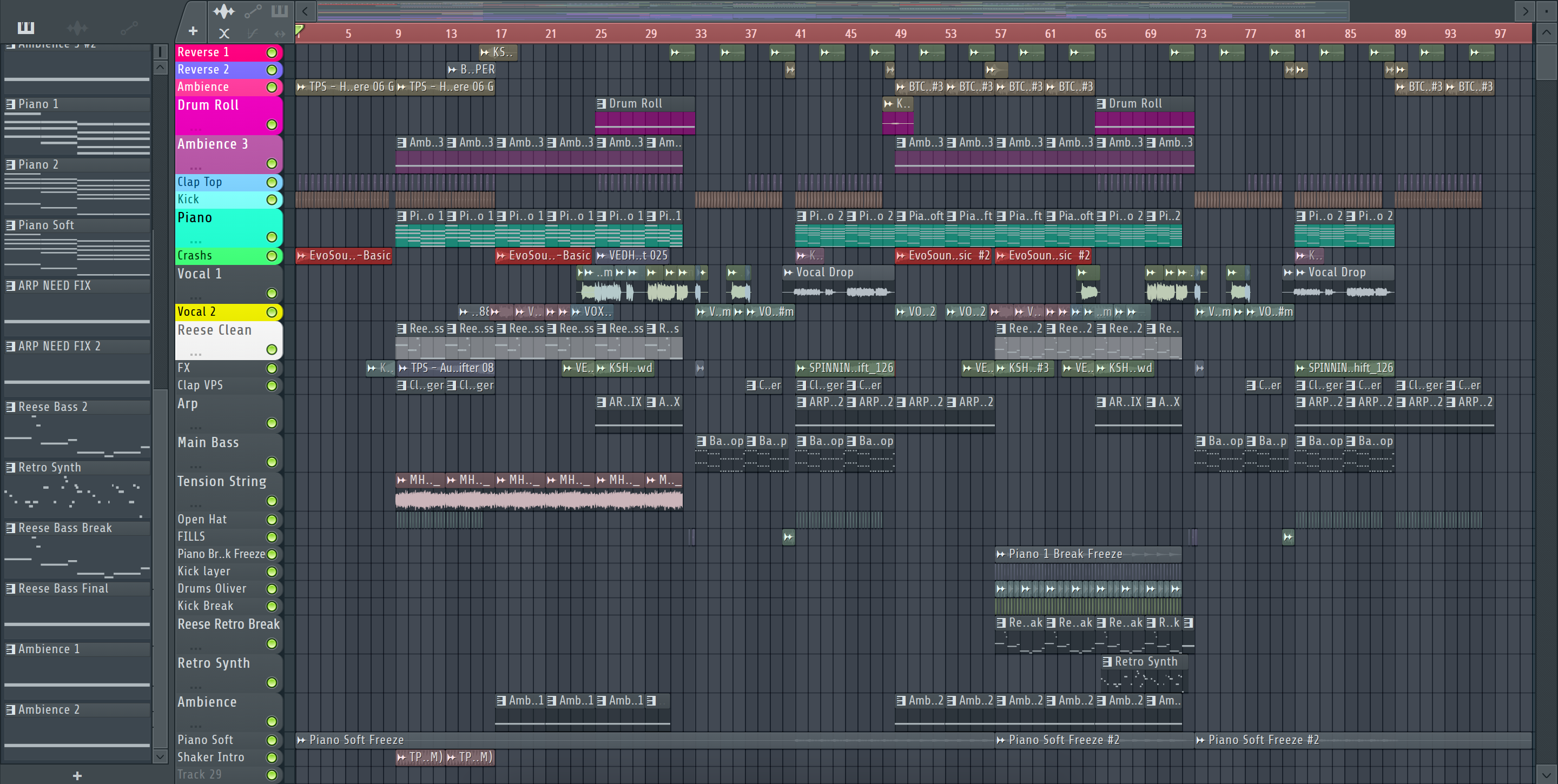
Task: Toggle mute on Shaker Intro track
Action: coord(272,758)
